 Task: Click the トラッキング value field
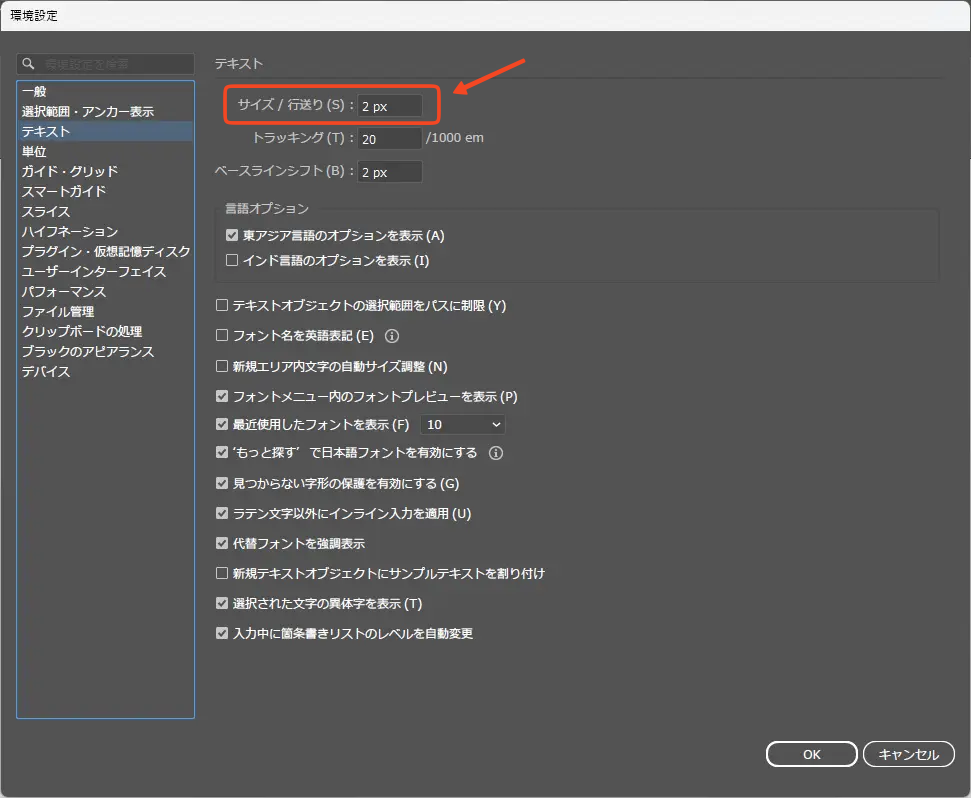click(390, 139)
